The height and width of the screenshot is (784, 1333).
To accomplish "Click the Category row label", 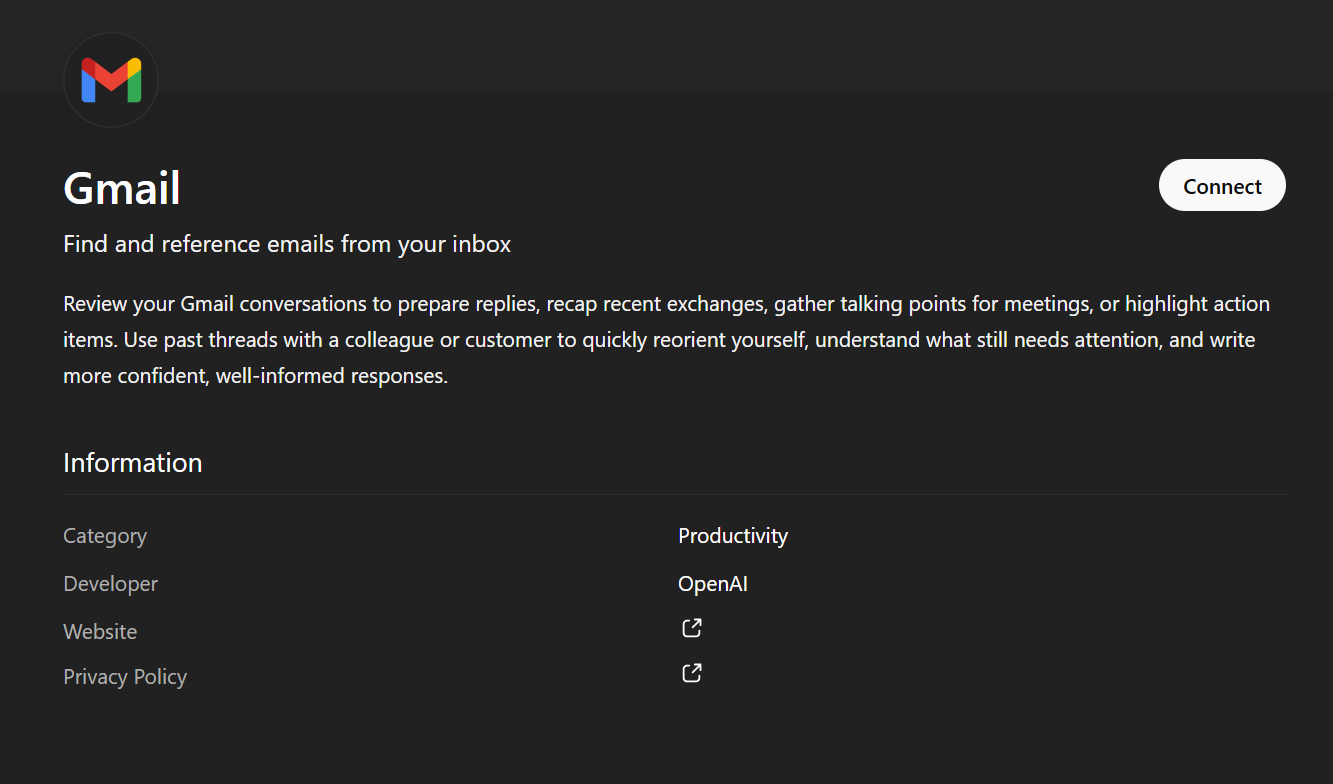I will [x=104, y=535].
